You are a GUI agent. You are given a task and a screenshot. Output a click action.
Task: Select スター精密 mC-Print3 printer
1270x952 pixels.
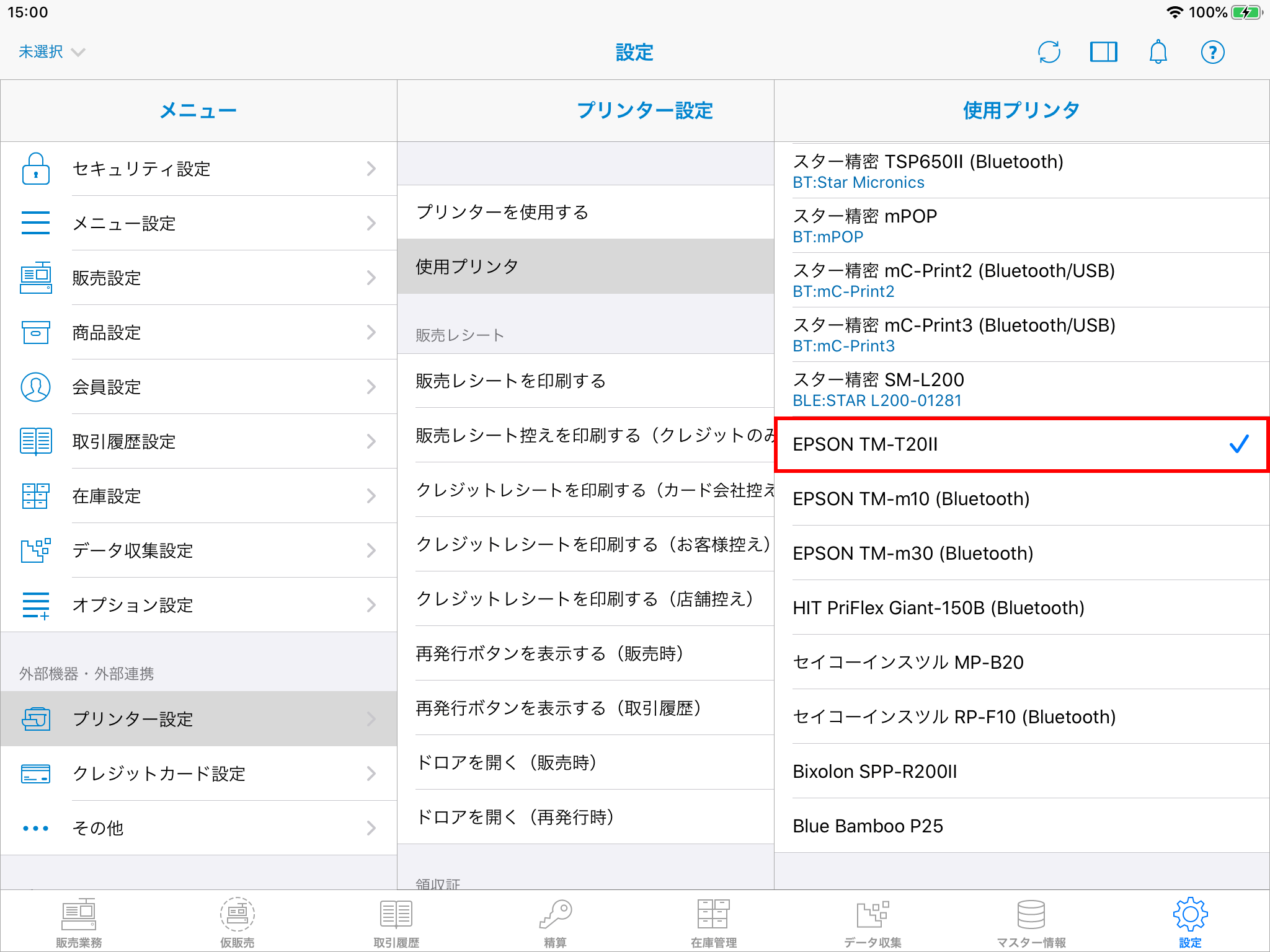pos(1022,335)
